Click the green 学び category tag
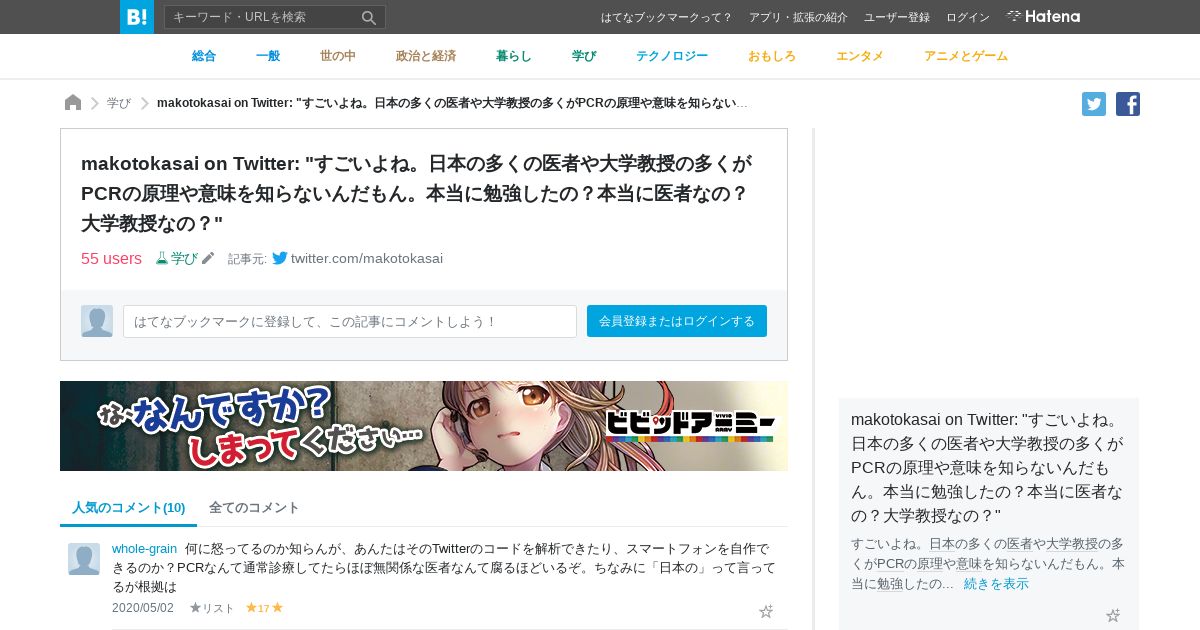The width and height of the screenshot is (1200, 630). [177, 258]
